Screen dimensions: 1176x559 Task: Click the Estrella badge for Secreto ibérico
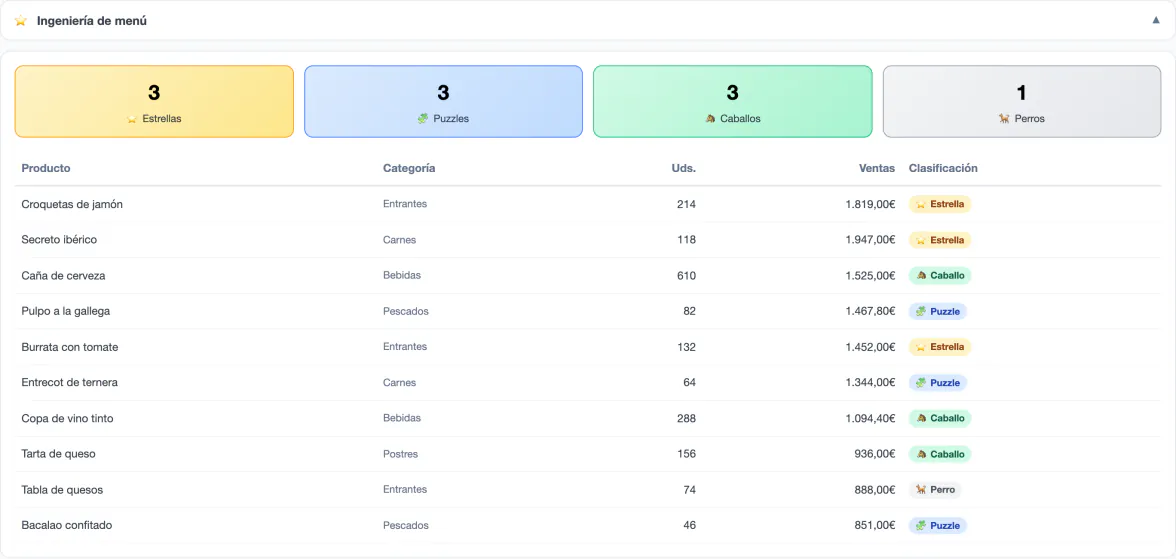pyautogui.click(x=940, y=240)
